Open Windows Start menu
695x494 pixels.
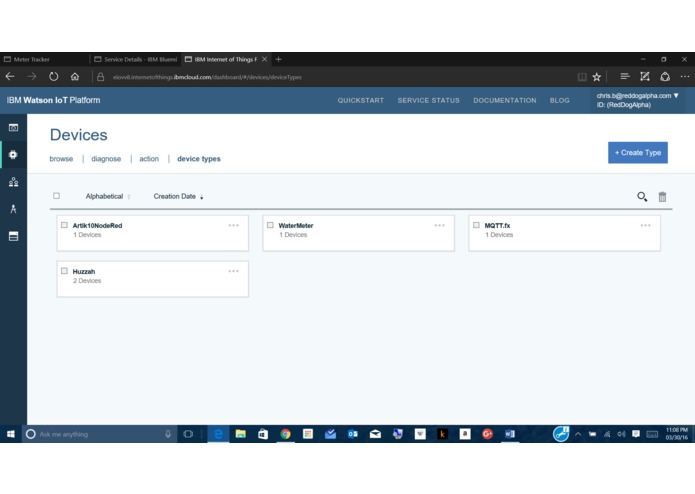(x=11, y=434)
